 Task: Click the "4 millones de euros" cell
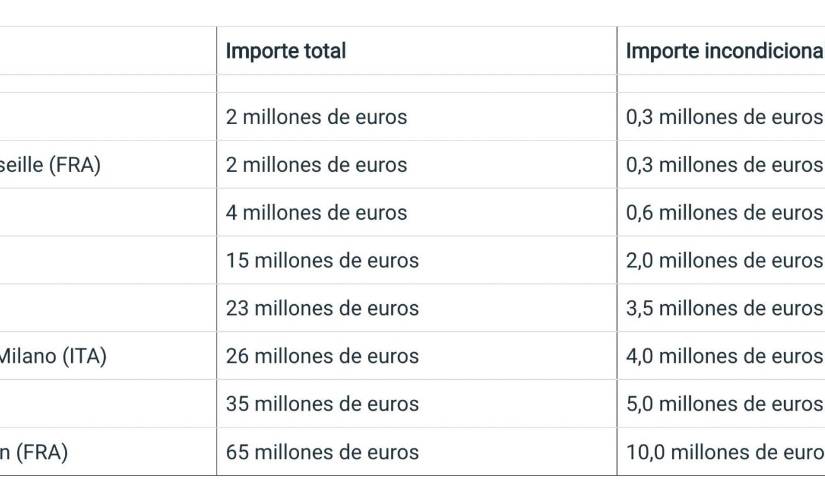[x=317, y=213]
